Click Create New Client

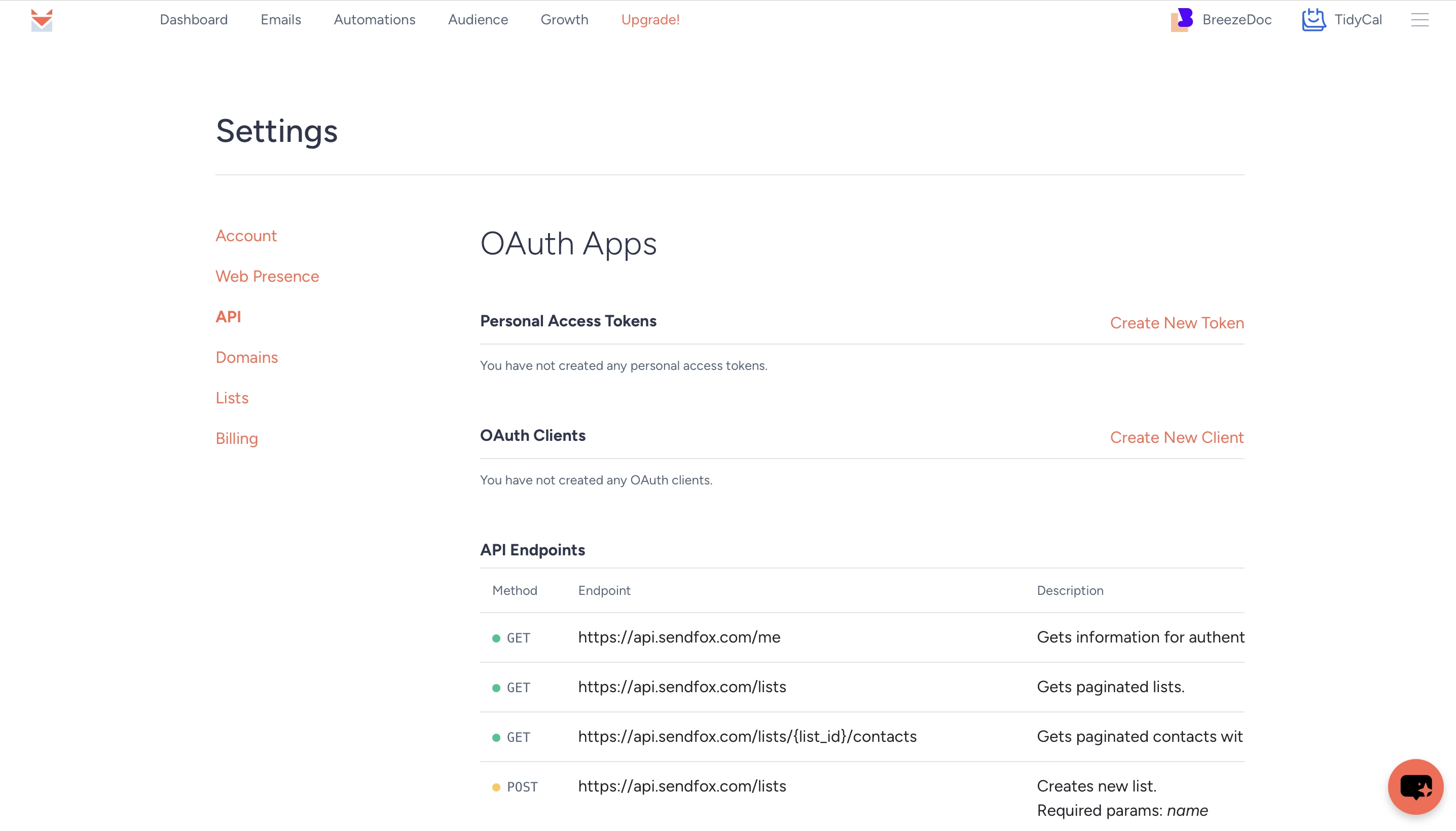1177,437
